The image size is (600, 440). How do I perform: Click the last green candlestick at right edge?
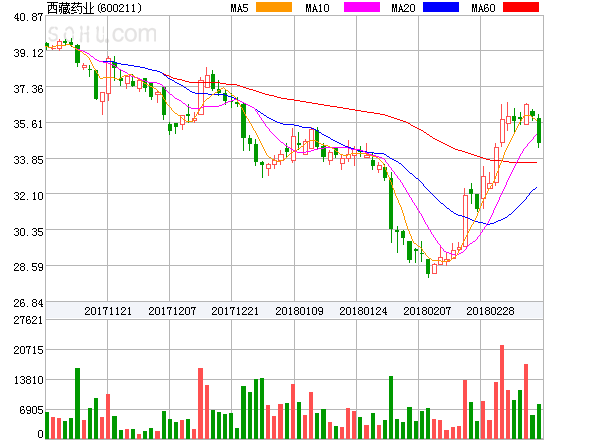click(539, 131)
